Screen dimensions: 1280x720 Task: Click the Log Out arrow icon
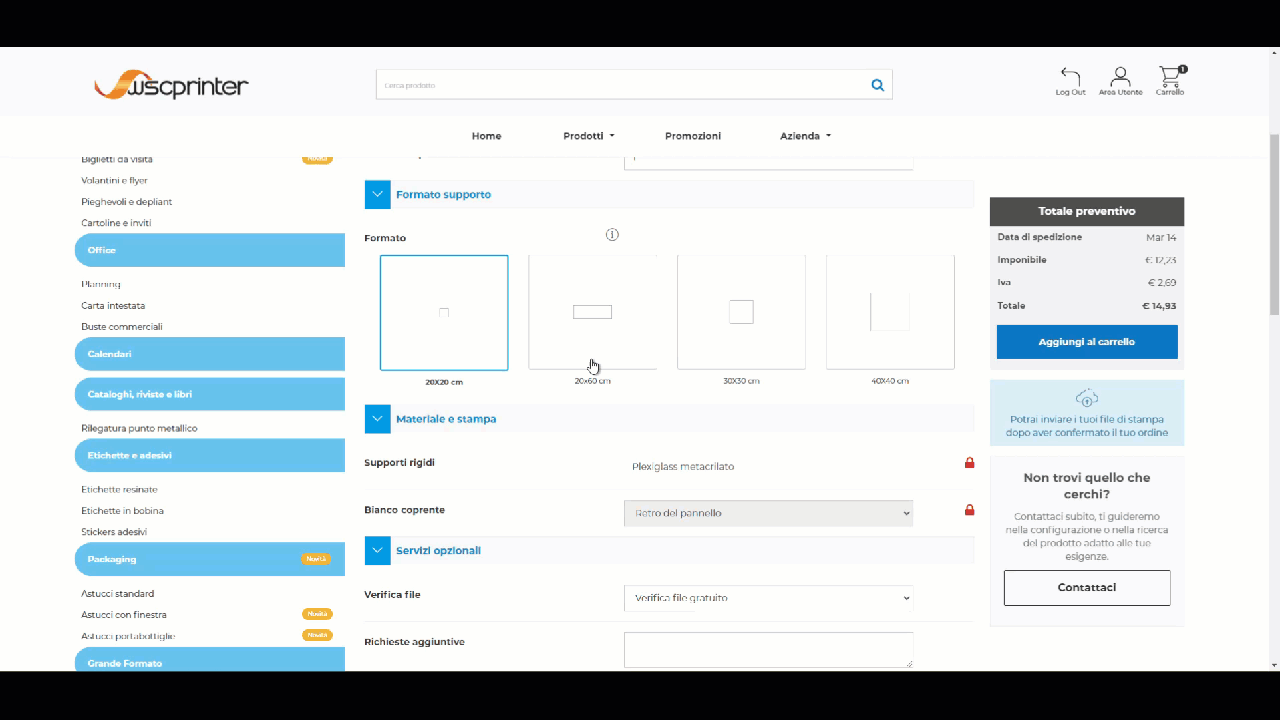[x=1070, y=76]
